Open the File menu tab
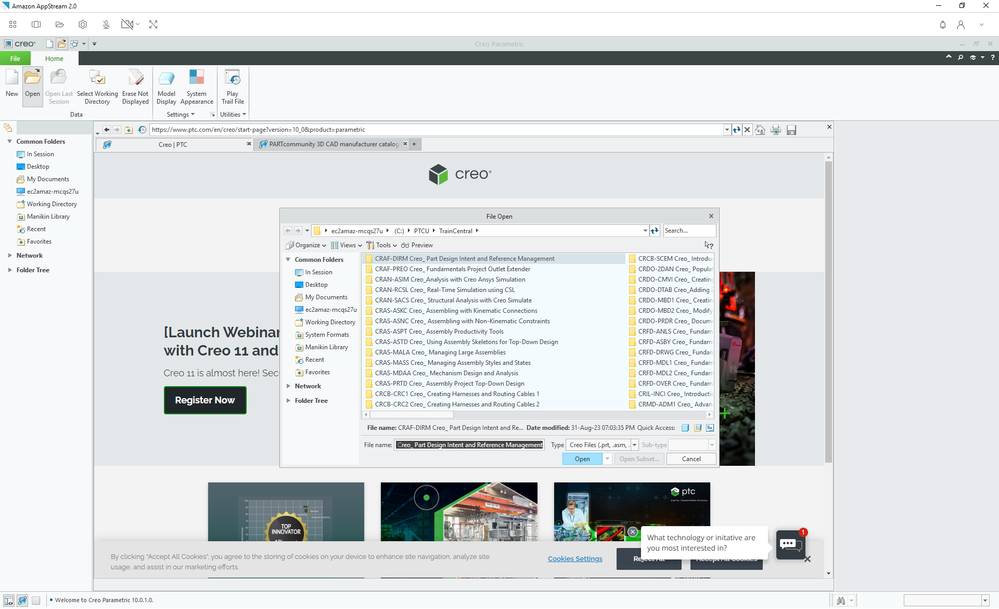This screenshot has height=609, width=999. coord(15,58)
